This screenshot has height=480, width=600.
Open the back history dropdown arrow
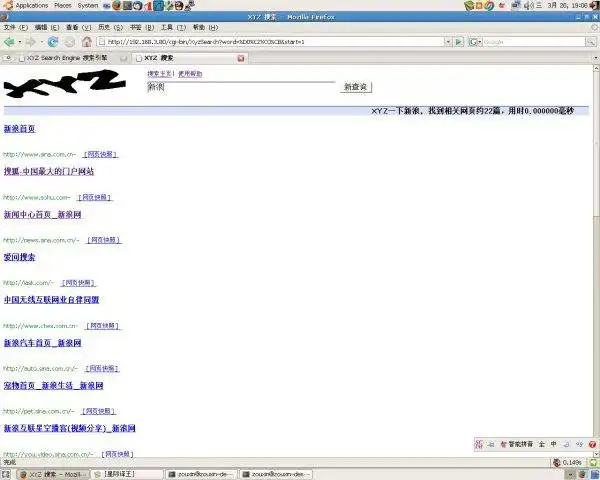click(x=20, y=42)
